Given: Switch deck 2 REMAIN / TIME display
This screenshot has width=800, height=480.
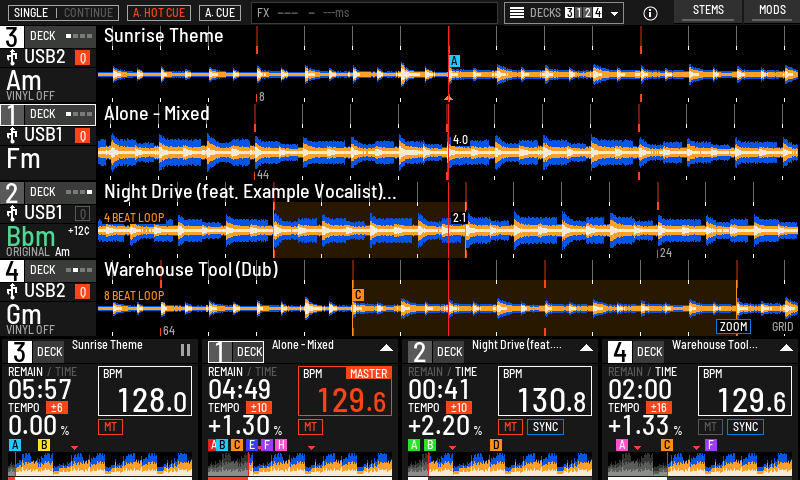Looking at the screenshot, I should click(x=442, y=372).
